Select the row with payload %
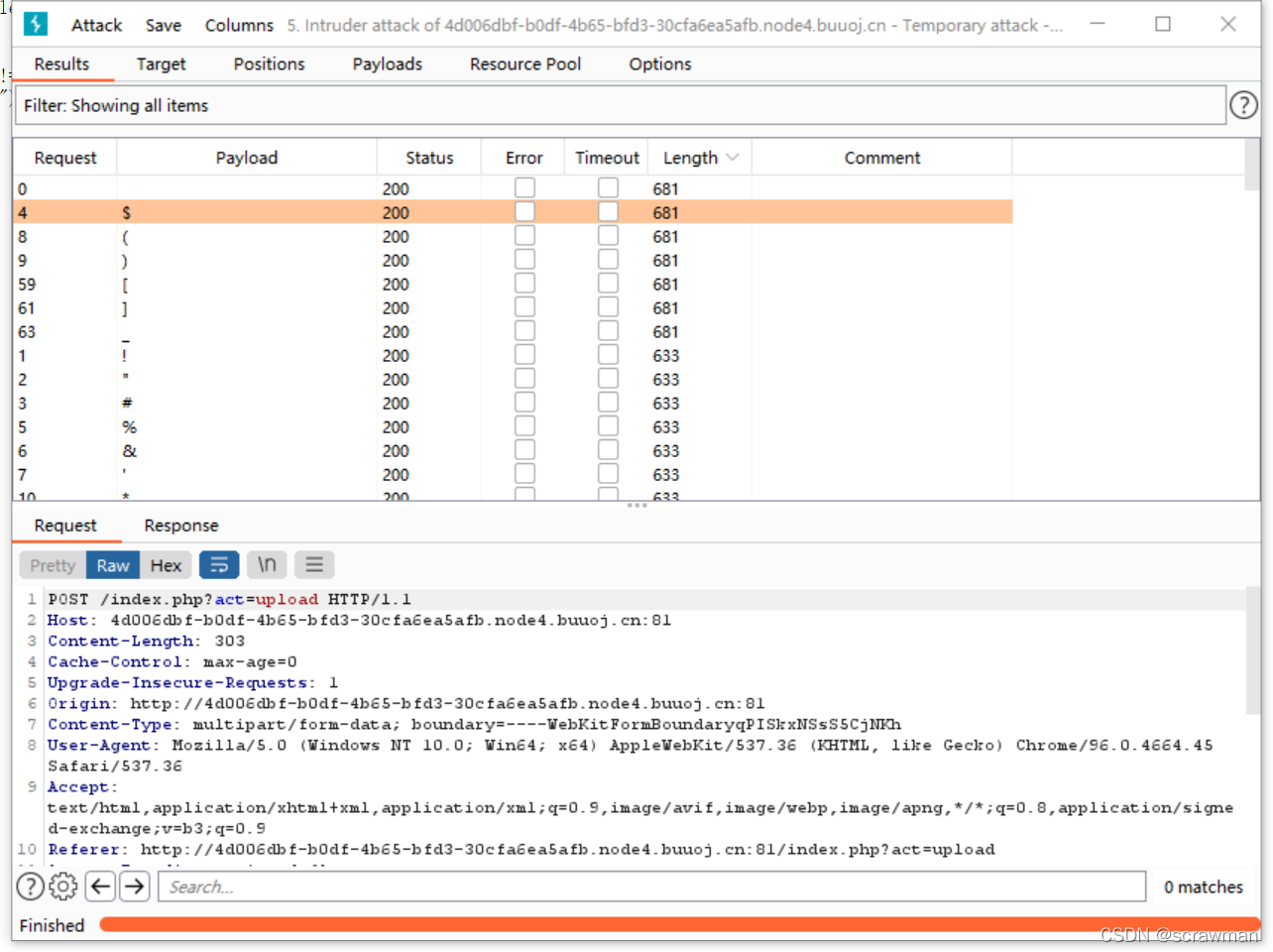Image resolution: width=1273 pixels, height=952 pixels. tap(513, 426)
